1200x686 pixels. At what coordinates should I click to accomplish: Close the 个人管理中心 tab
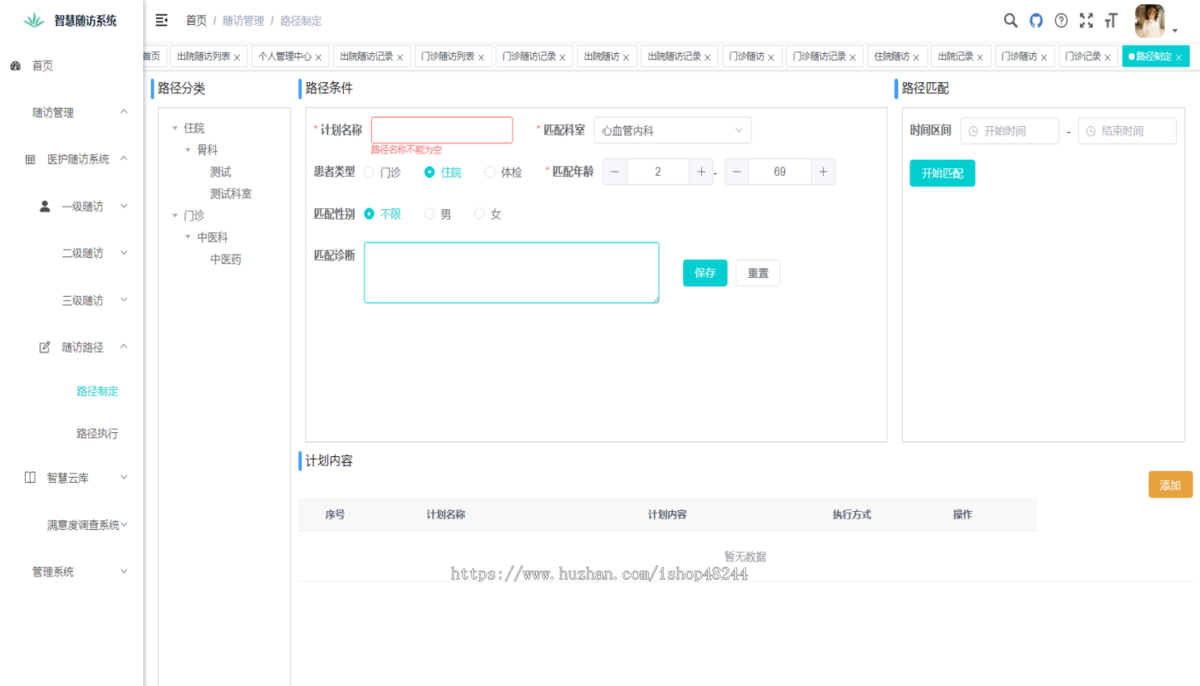(319, 57)
